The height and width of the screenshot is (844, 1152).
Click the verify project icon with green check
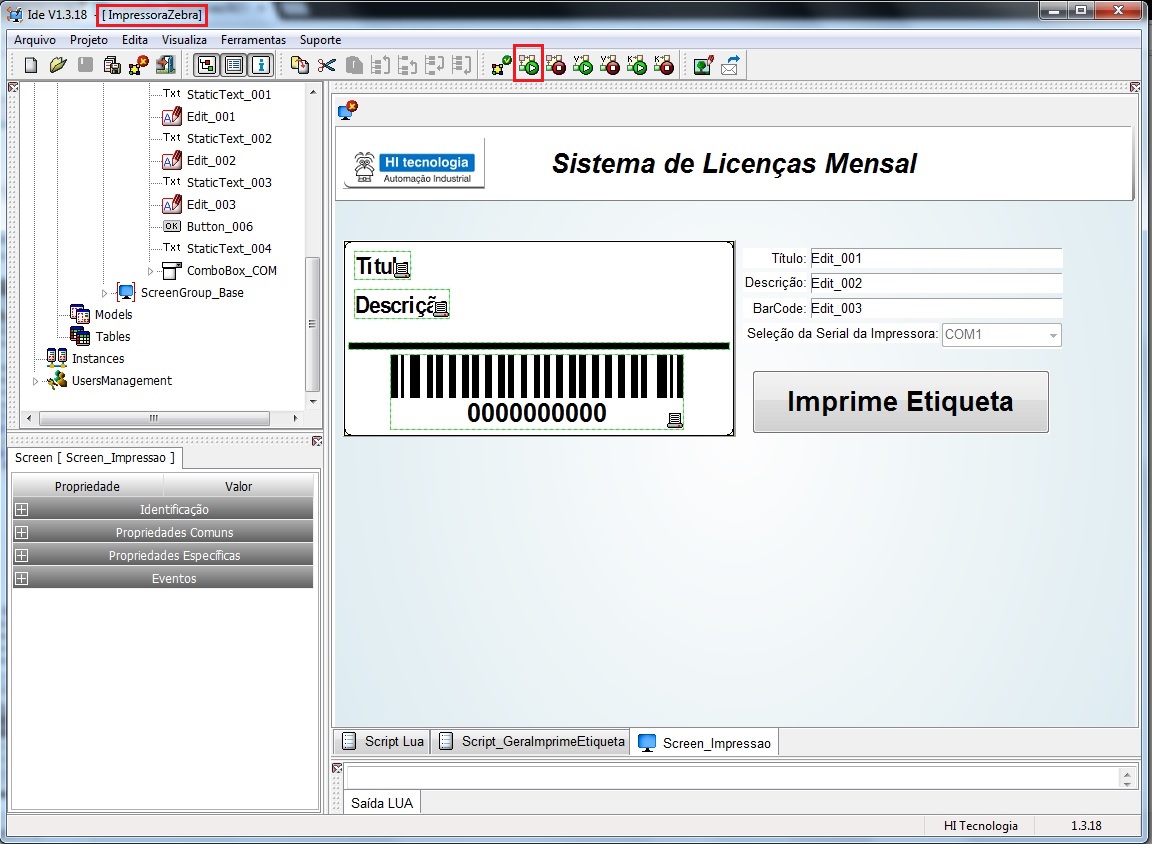pos(502,65)
